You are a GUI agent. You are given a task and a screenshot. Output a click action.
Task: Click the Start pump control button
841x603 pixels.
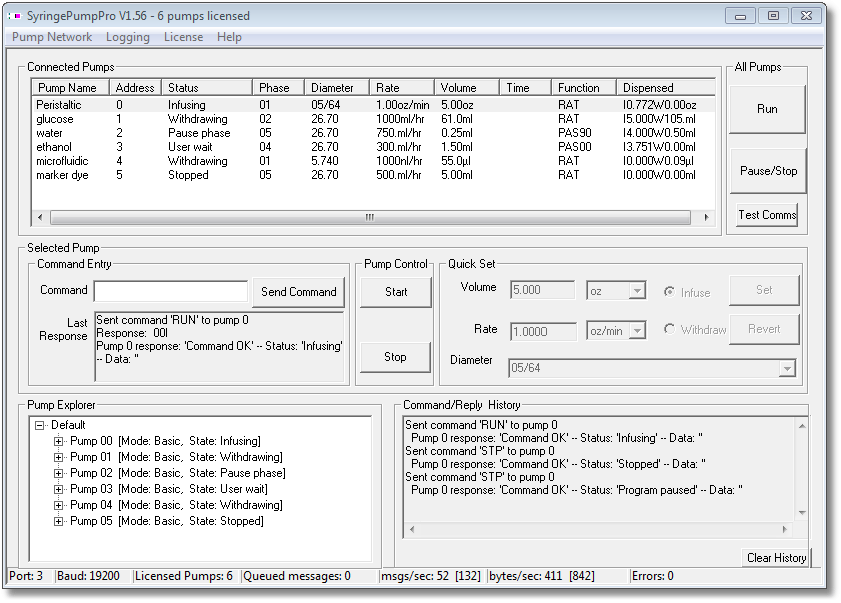point(396,292)
